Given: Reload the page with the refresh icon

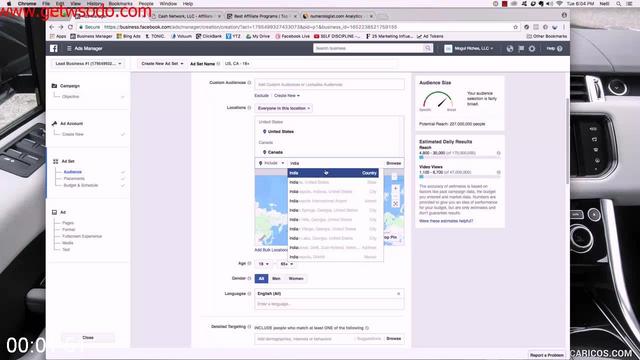Looking at the screenshot, I should 70,27.
